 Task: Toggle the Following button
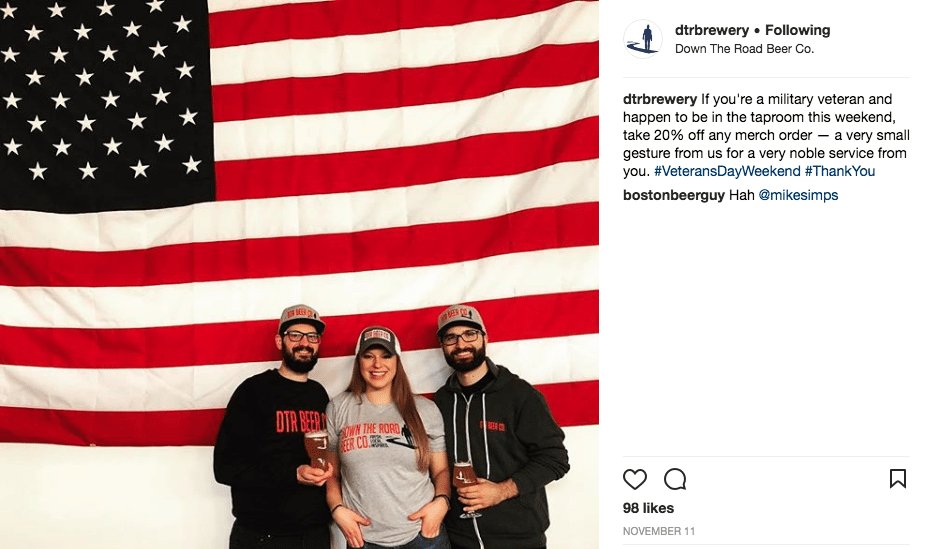click(x=798, y=30)
